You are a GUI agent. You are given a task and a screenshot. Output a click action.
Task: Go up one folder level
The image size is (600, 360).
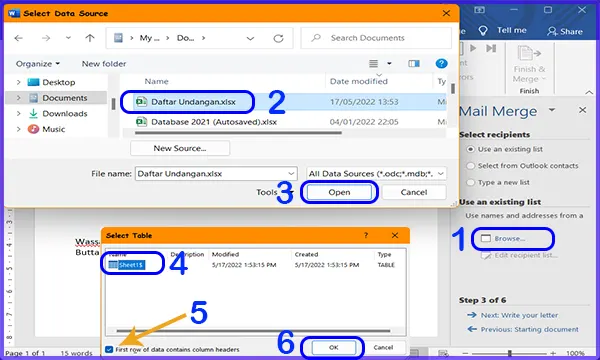click(x=90, y=38)
